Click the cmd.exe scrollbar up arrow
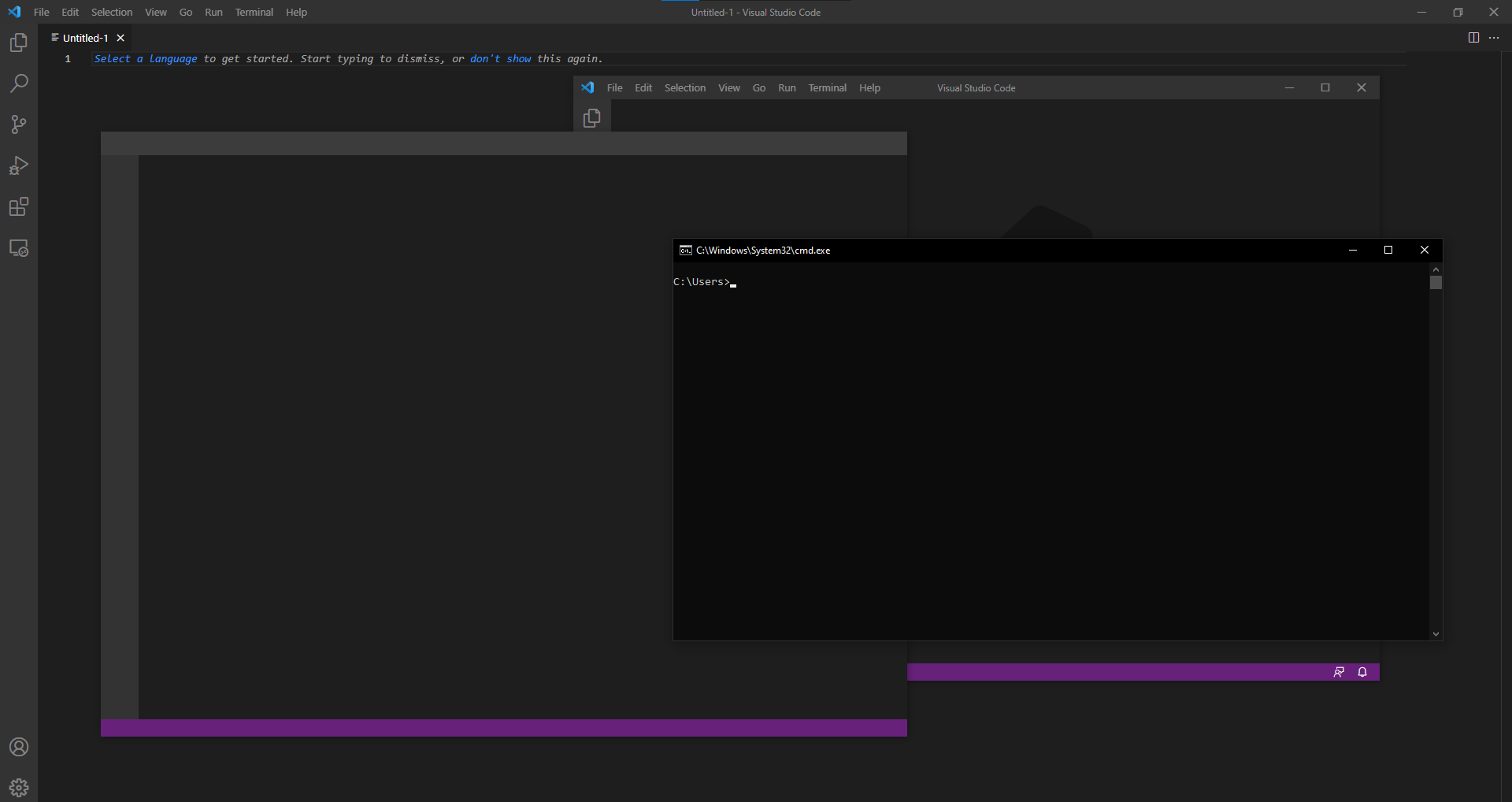This screenshot has width=1512, height=802. tap(1436, 269)
